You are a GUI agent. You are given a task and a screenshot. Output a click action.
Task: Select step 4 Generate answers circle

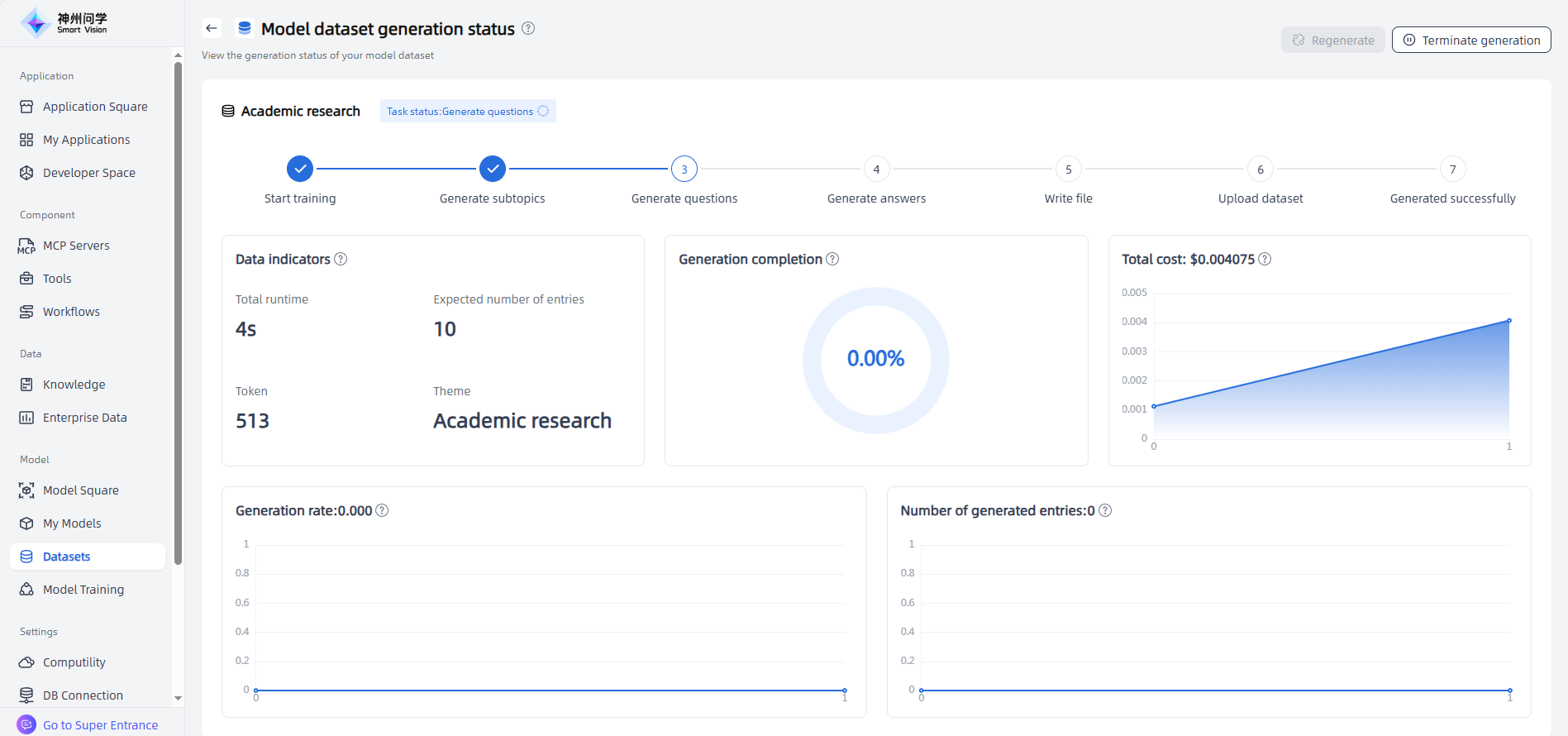876,169
